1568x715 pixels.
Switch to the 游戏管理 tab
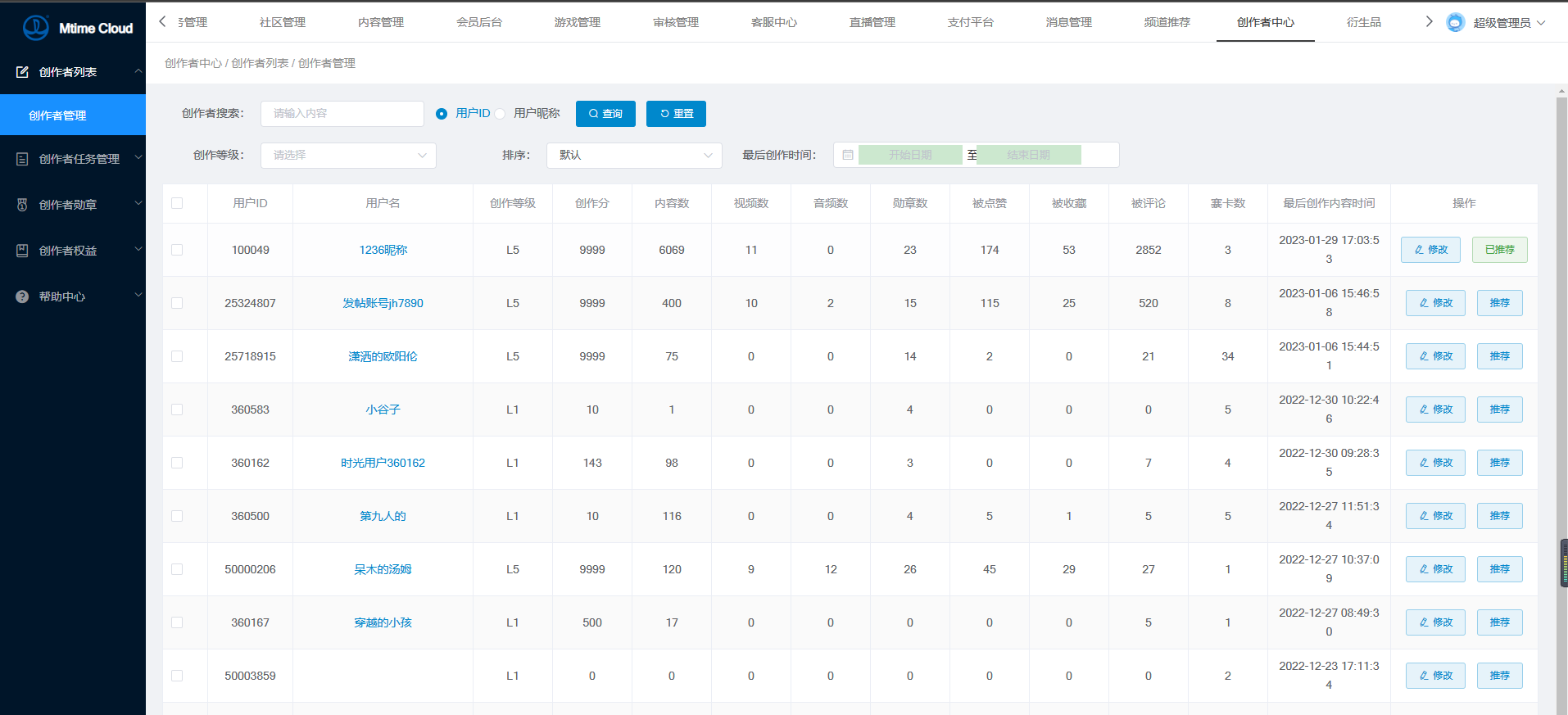coord(578,22)
